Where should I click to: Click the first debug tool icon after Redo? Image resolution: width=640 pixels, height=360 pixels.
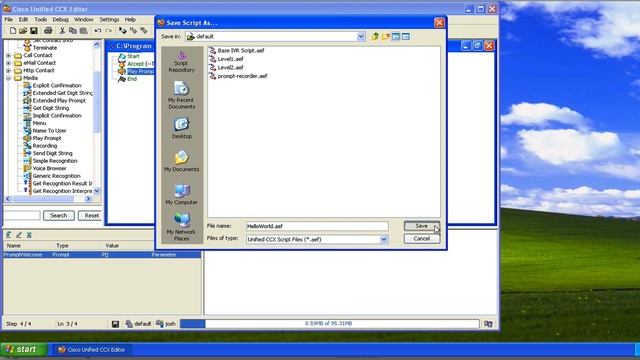click(122, 31)
